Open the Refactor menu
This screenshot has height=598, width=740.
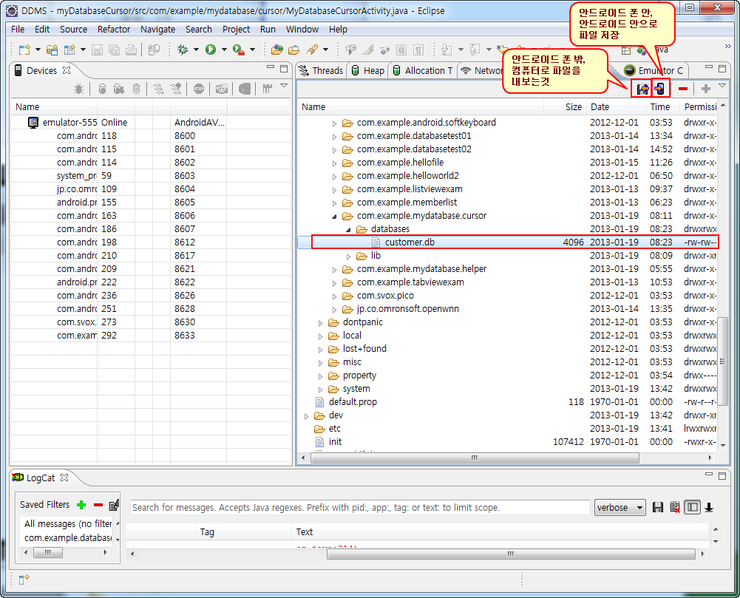coord(114,29)
